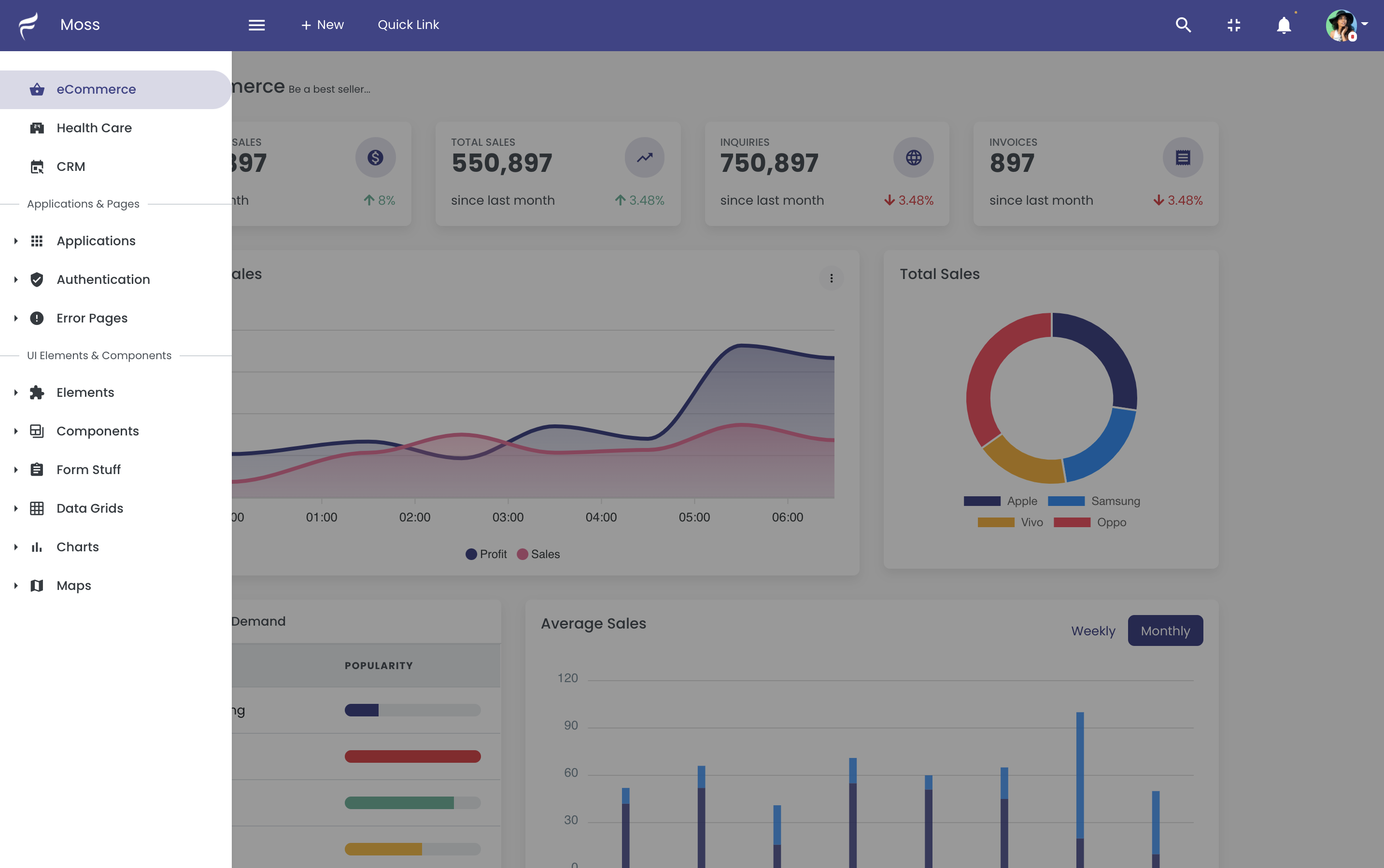Click the Moss brand name
Image resolution: width=1384 pixels, height=868 pixels.
80,25
